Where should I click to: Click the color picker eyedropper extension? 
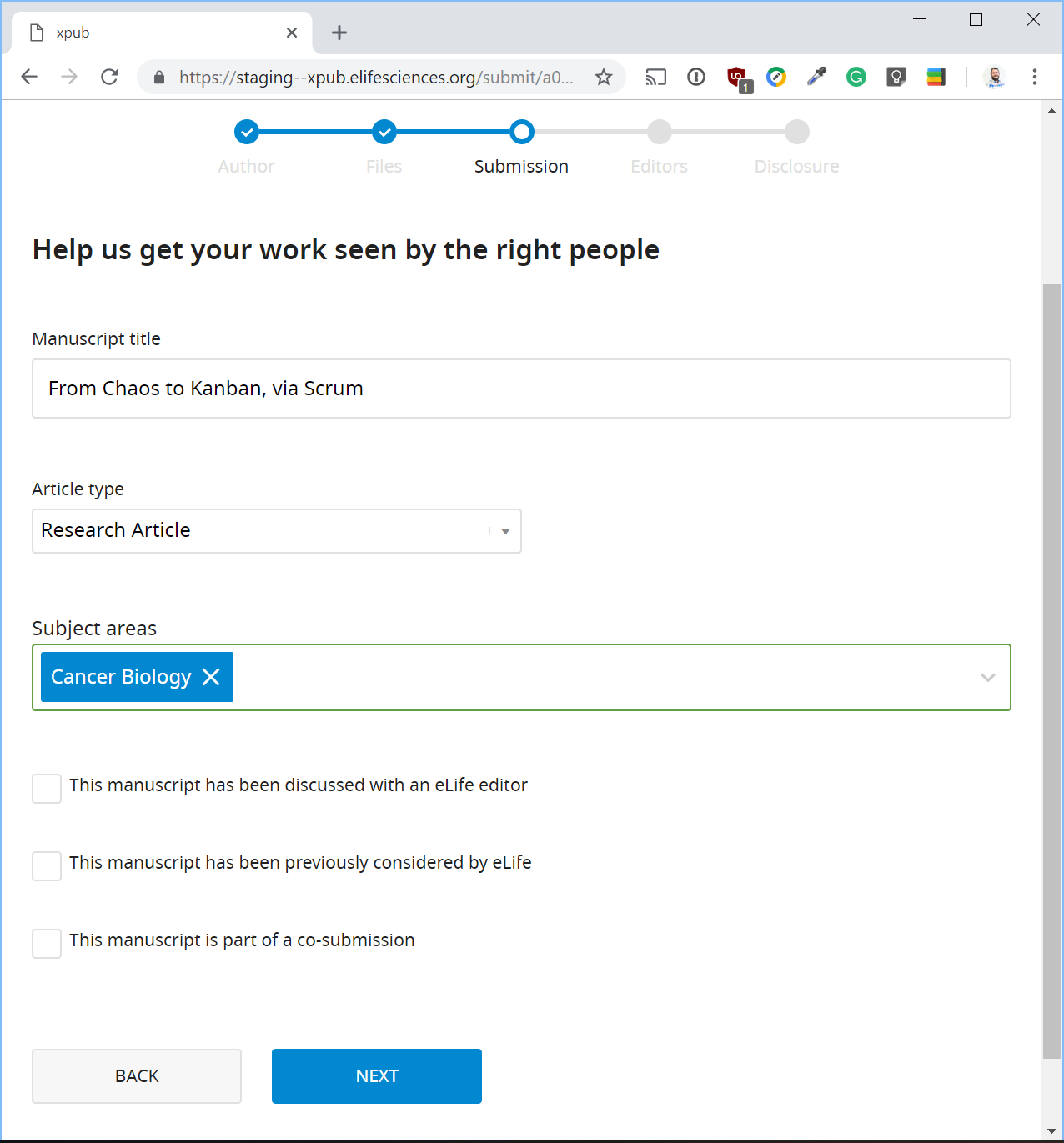coord(816,78)
